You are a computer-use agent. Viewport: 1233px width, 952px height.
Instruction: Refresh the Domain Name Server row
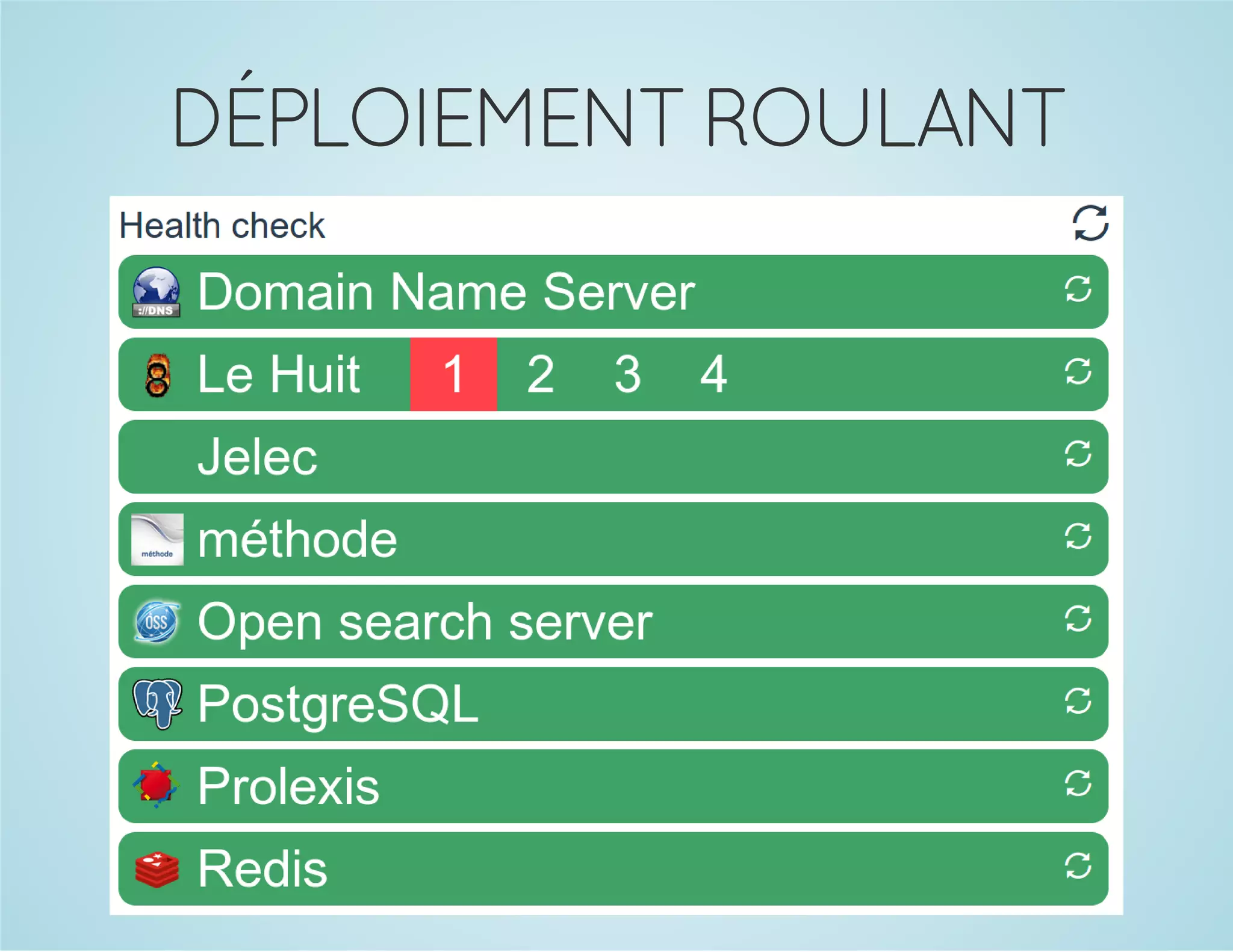tap(1078, 289)
